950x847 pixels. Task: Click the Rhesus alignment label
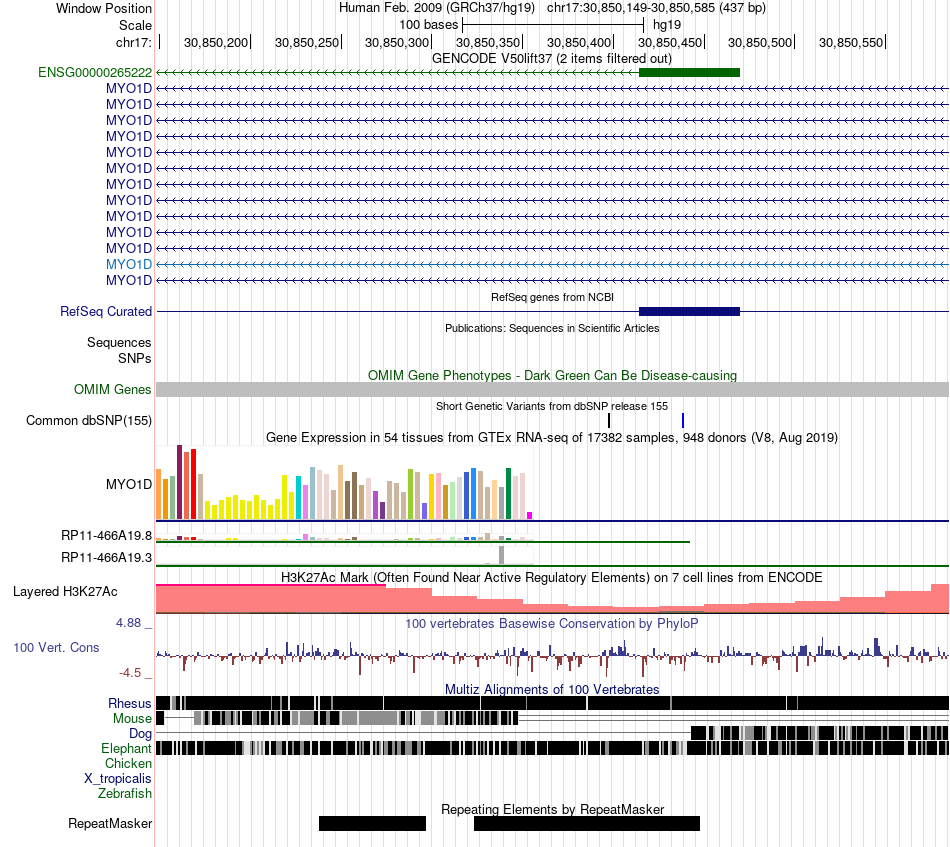tap(130, 703)
